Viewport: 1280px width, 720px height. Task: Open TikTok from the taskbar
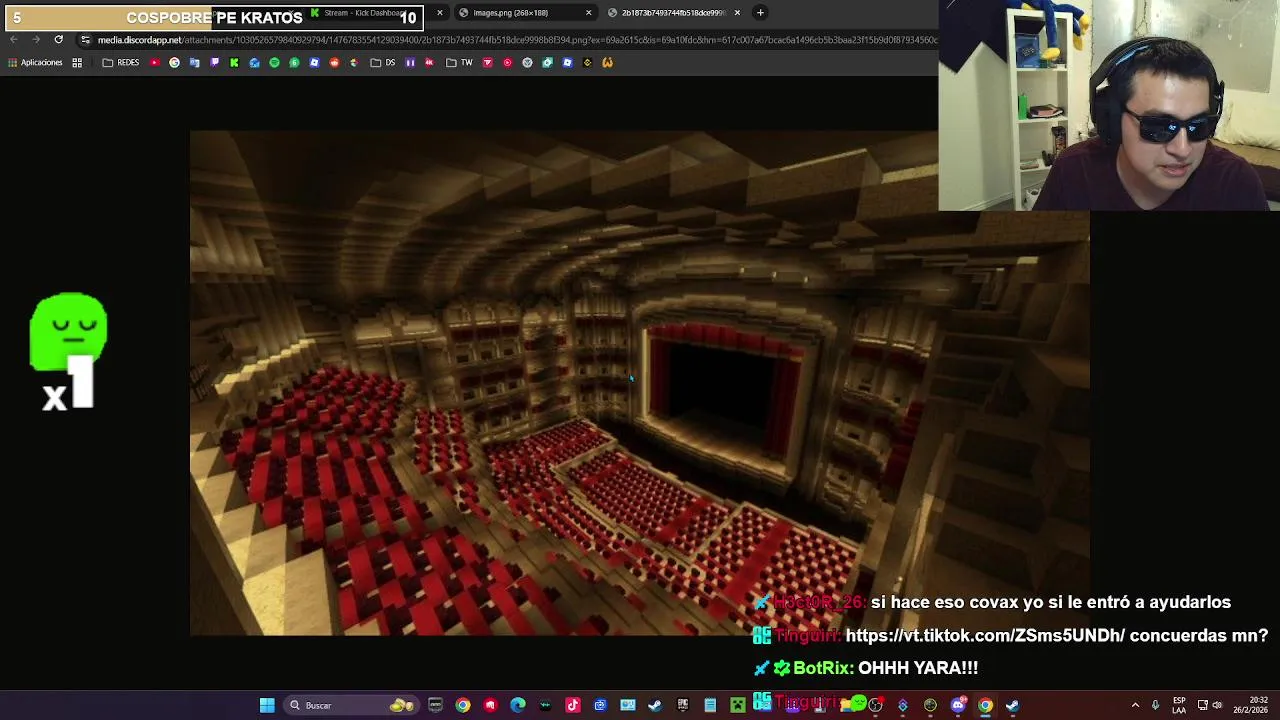573,705
